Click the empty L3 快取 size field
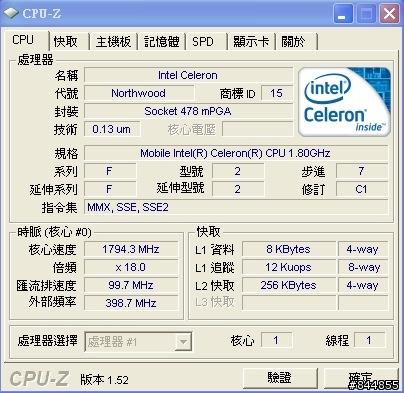 click(x=289, y=303)
